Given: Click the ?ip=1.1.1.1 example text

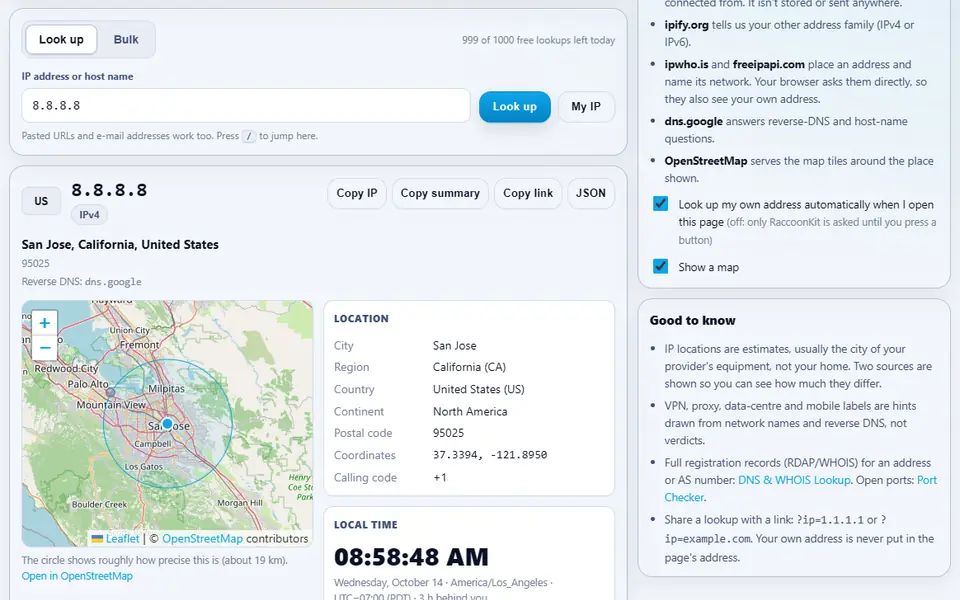Looking at the screenshot, I should pyautogui.click(x=830, y=520).
